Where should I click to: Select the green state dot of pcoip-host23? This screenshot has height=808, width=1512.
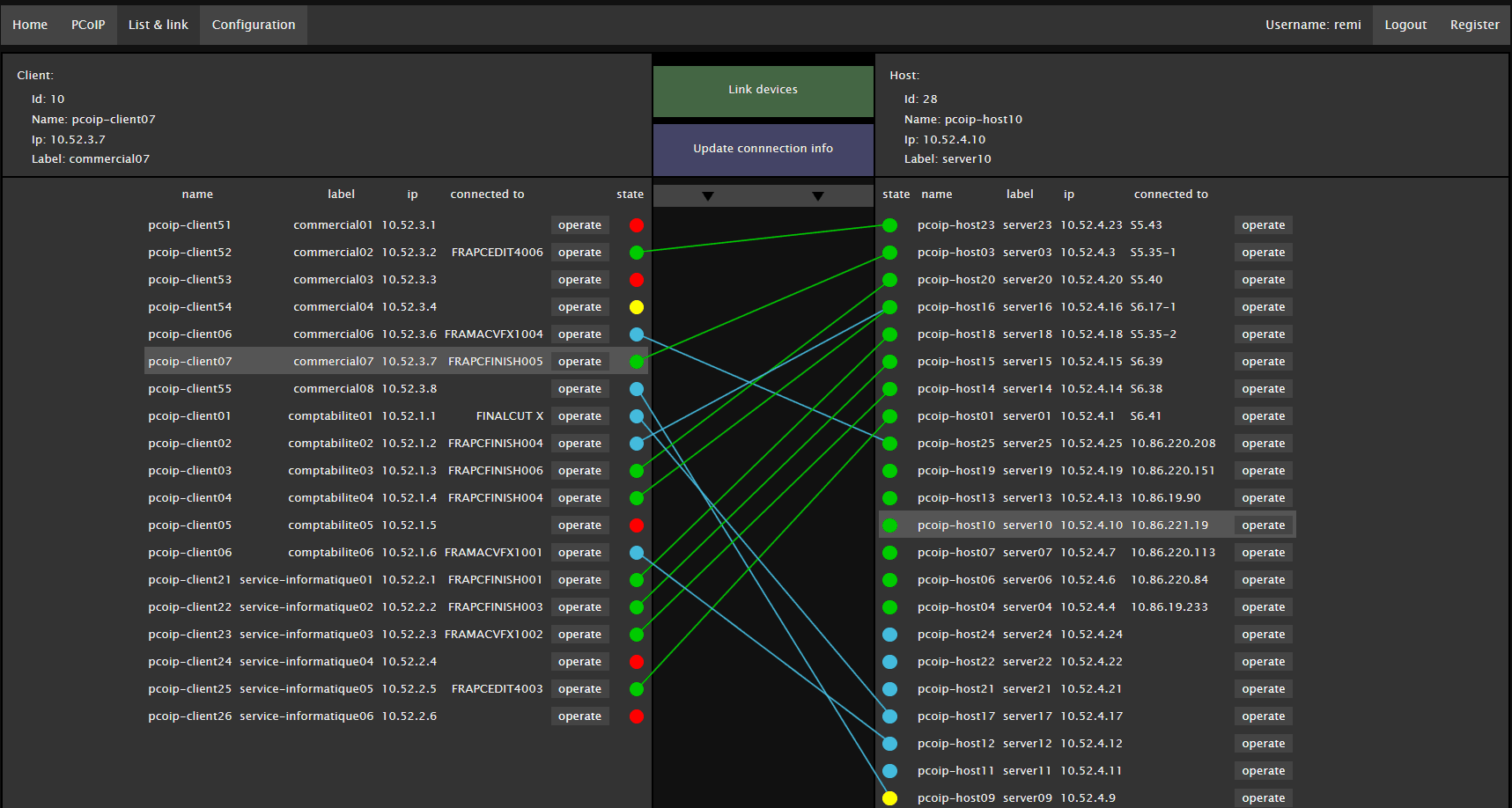click(890, 225)
